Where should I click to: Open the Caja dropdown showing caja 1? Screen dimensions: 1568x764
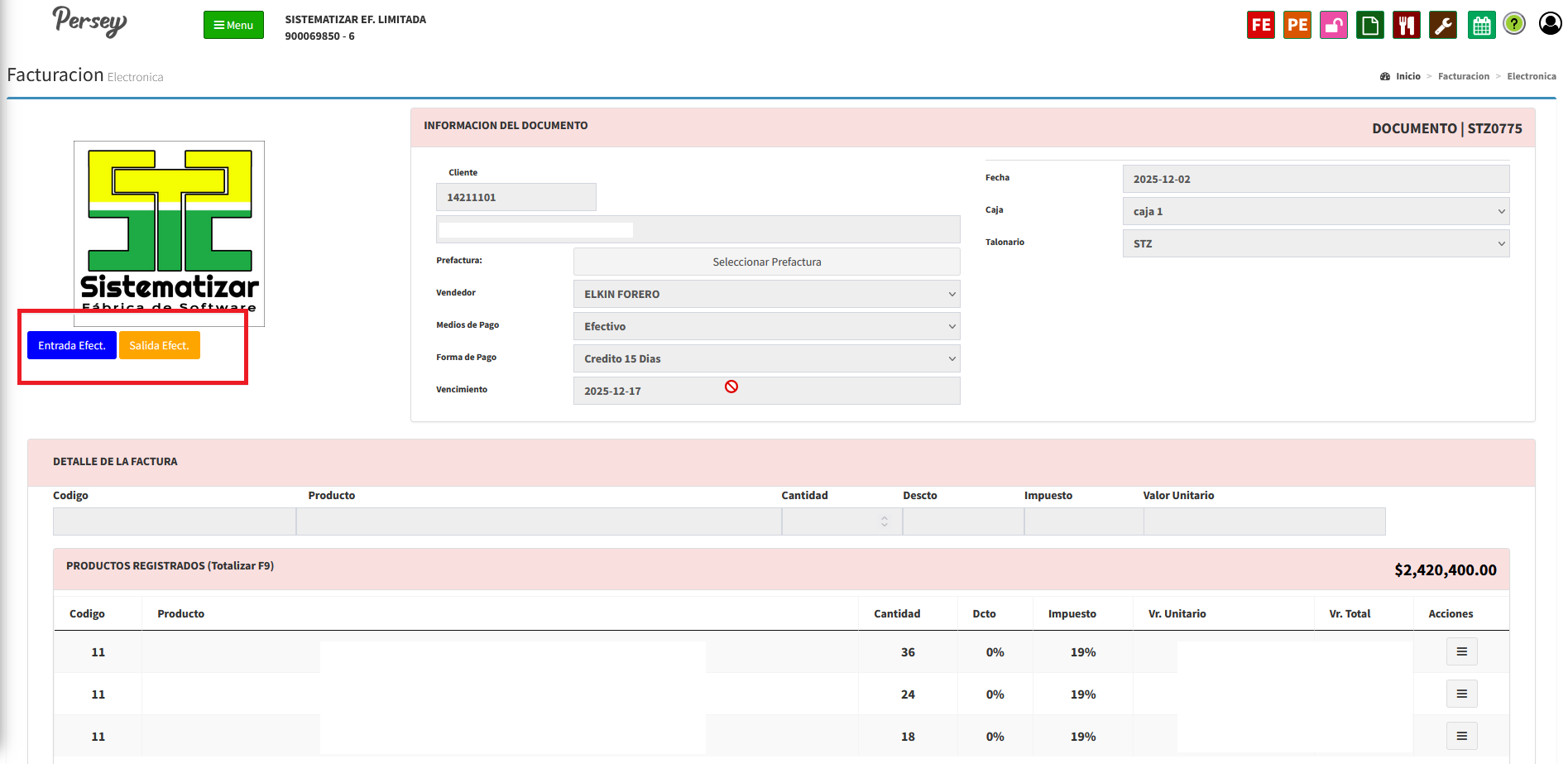pyautogui.click(x=1315, y=211)
